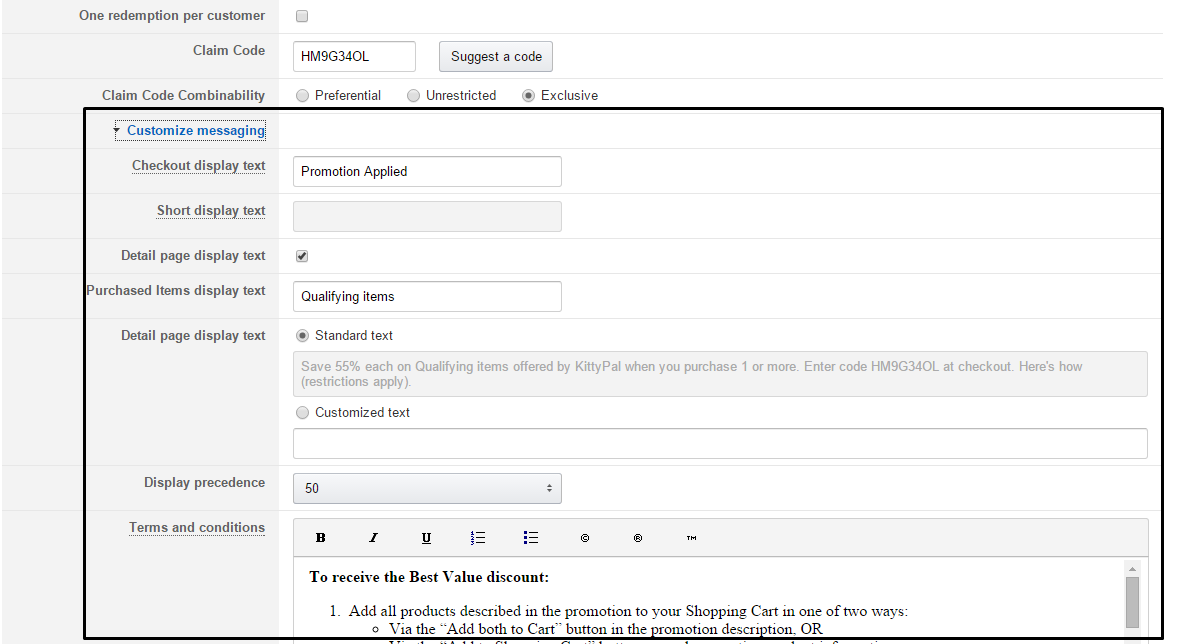1180x644 pixels.
Task: Toggle italic formatting in terms editor
Action: coord(373,538)
